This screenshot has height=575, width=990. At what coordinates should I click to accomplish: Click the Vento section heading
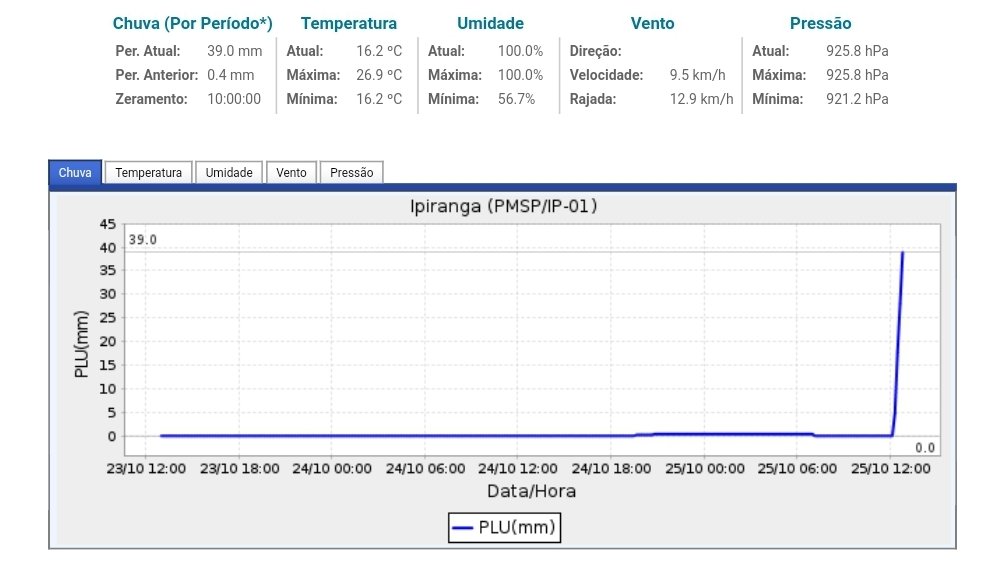coord(652,23)
